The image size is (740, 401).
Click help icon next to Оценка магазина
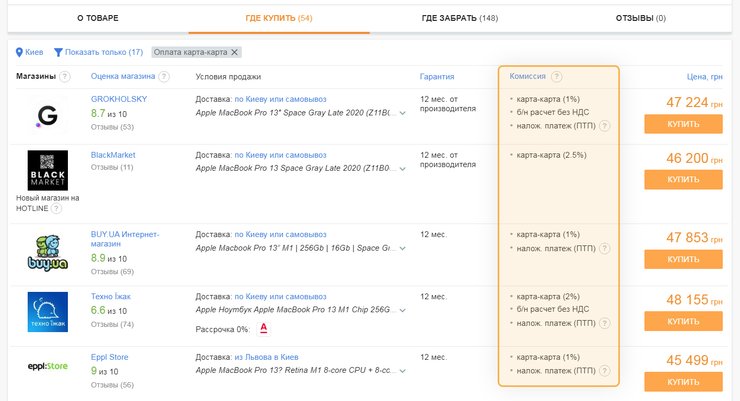[164, 77]
